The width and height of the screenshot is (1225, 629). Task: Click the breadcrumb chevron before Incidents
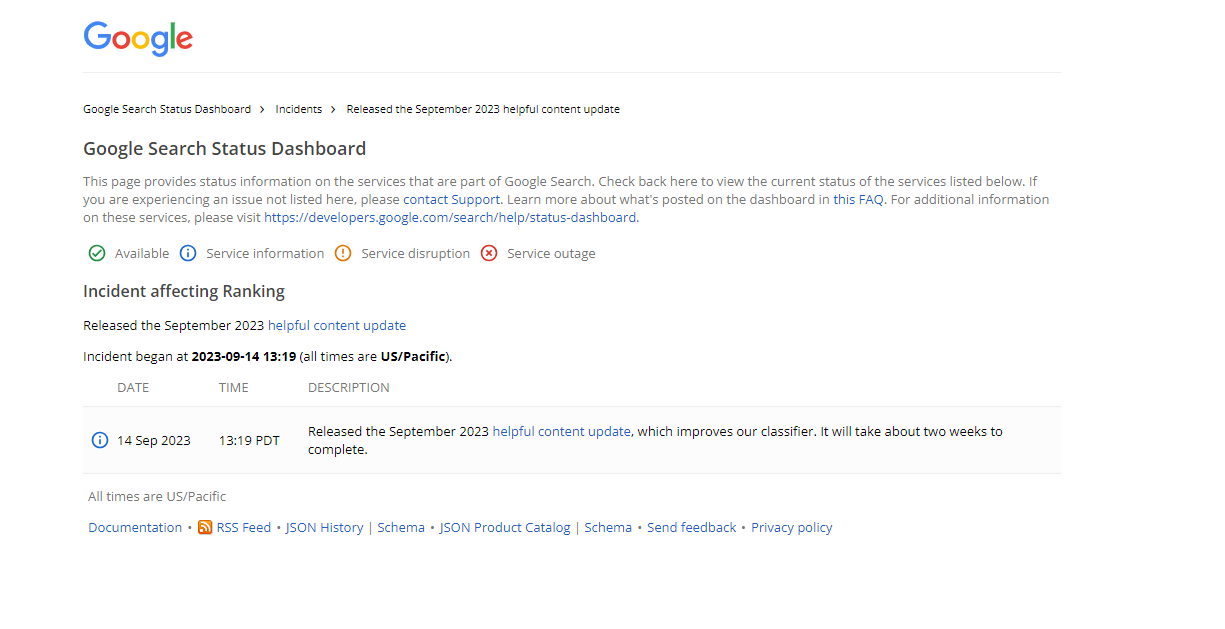(x=262, y=109)
